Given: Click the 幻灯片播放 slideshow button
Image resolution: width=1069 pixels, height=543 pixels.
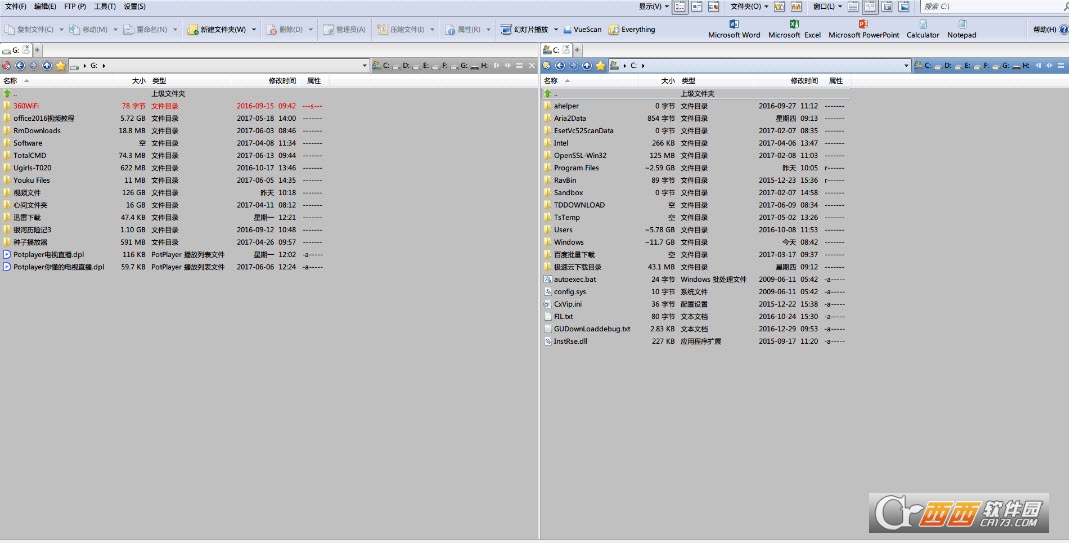Looking at the screenshot, I should [524, 29].
